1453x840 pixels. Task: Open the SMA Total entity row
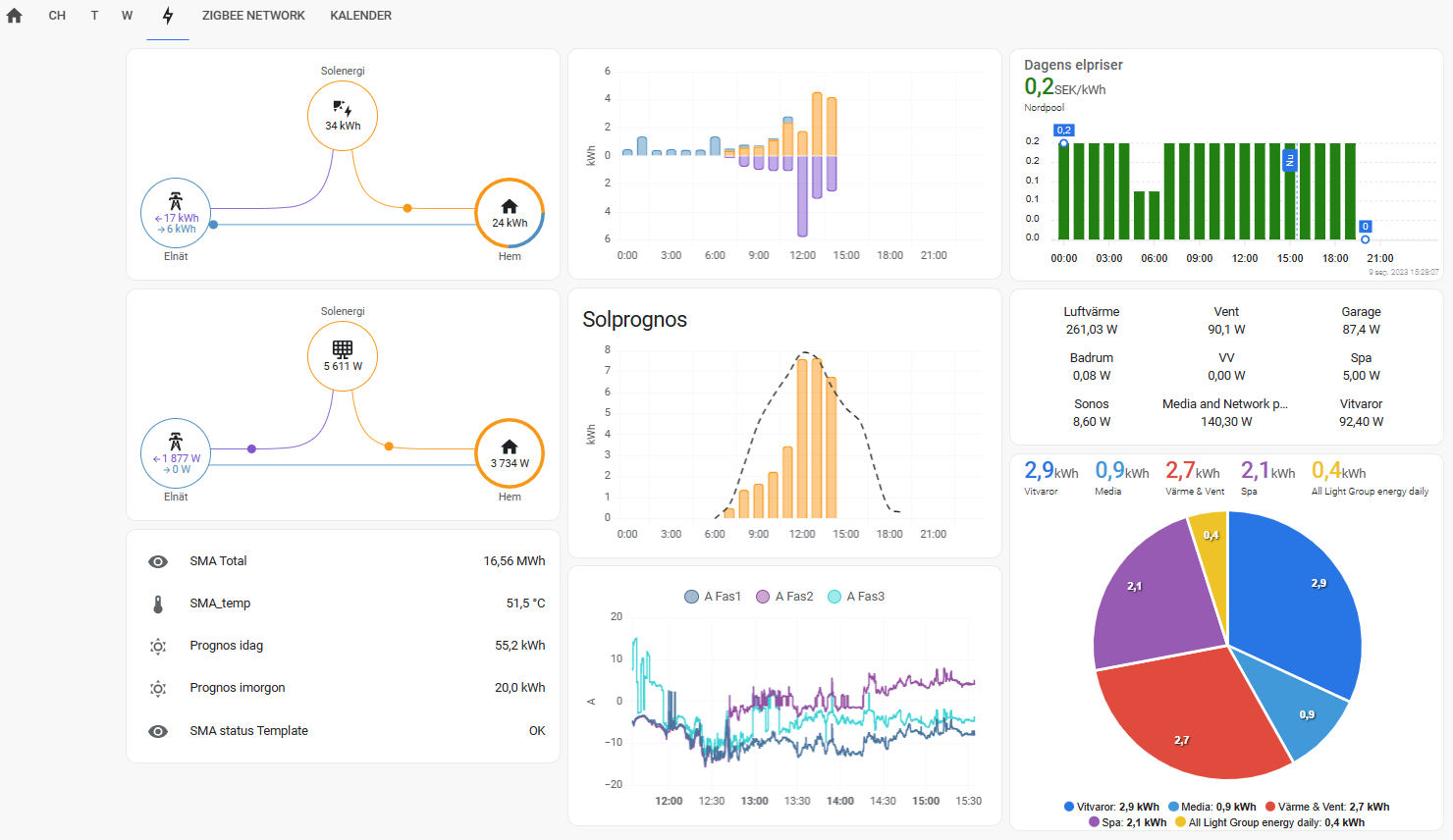[x=343, y=561]
